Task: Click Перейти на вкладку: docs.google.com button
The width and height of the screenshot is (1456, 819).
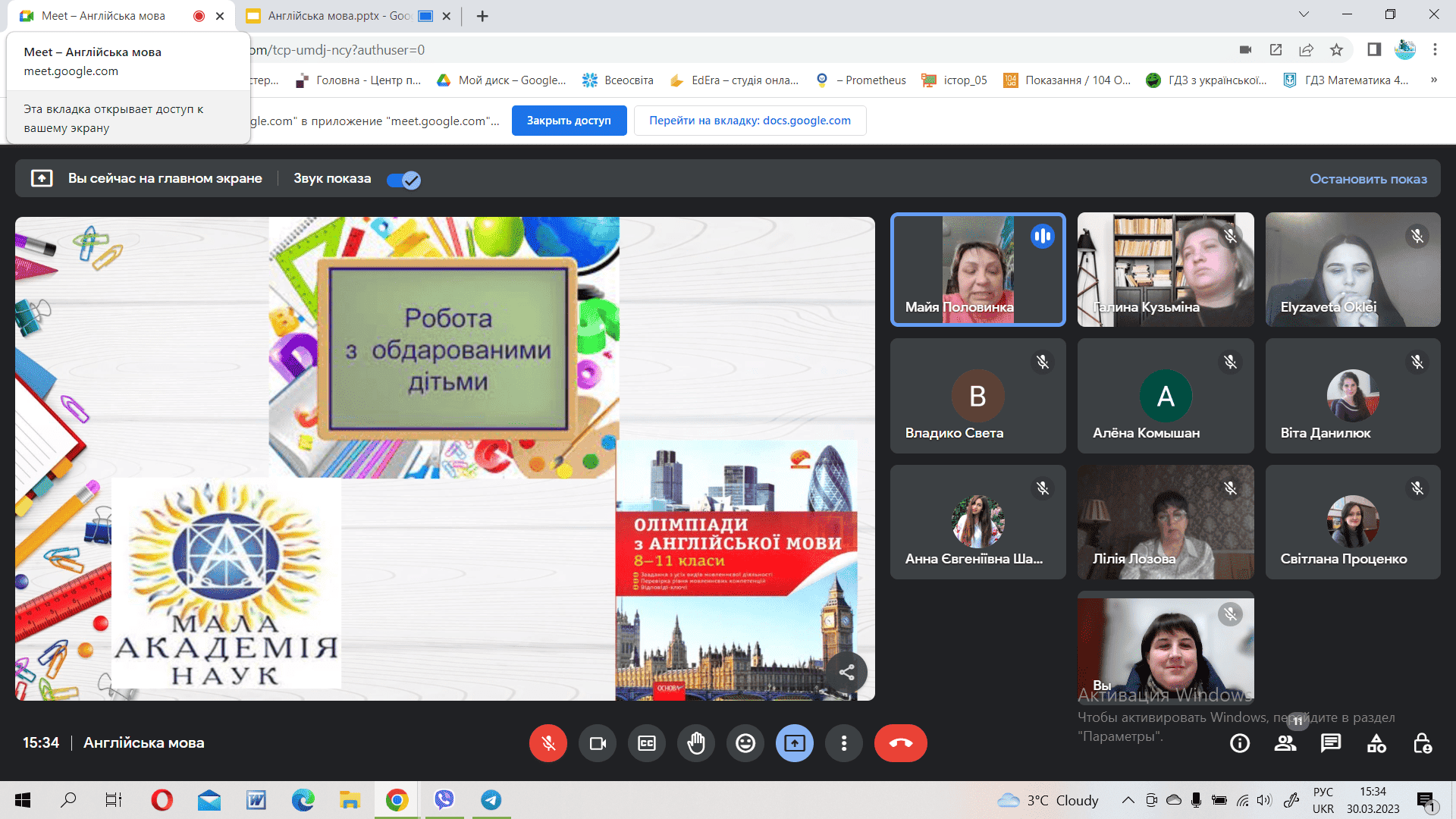Action: point(750,121)
